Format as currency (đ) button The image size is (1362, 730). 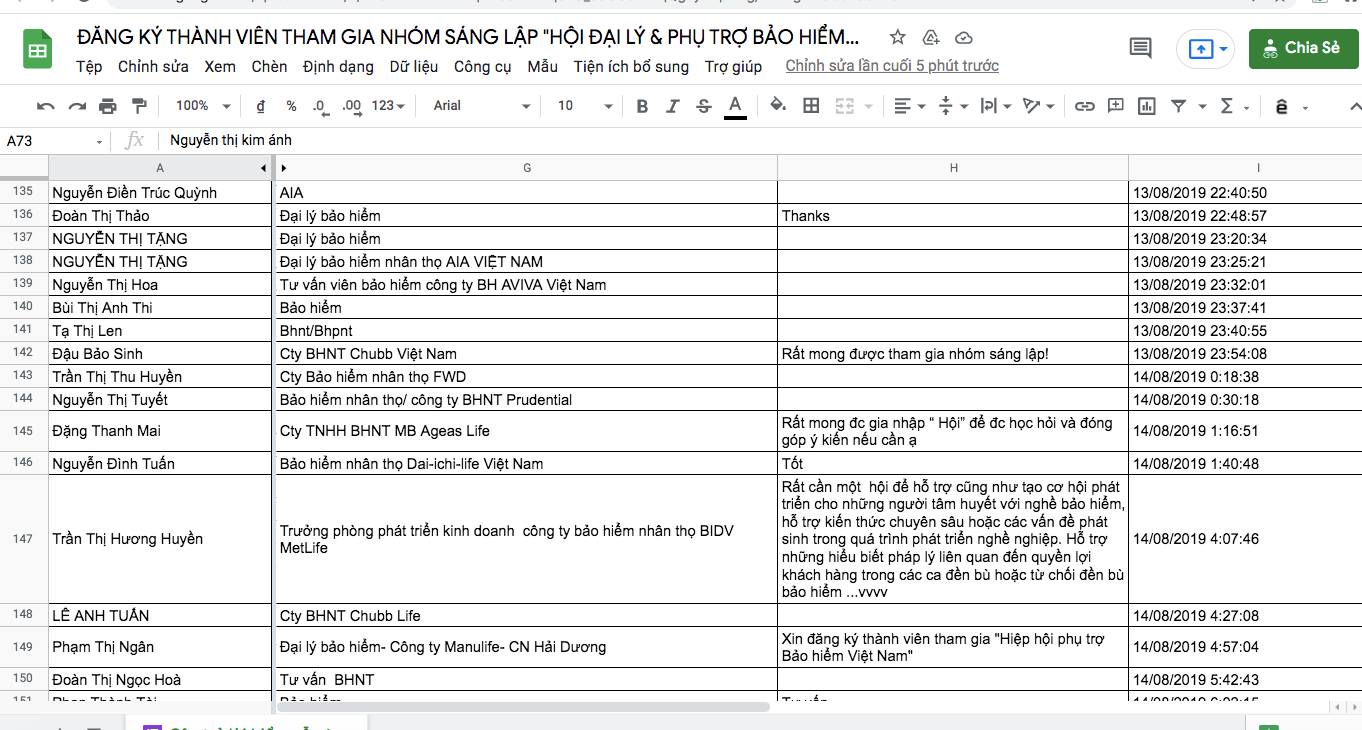(261, 106)
